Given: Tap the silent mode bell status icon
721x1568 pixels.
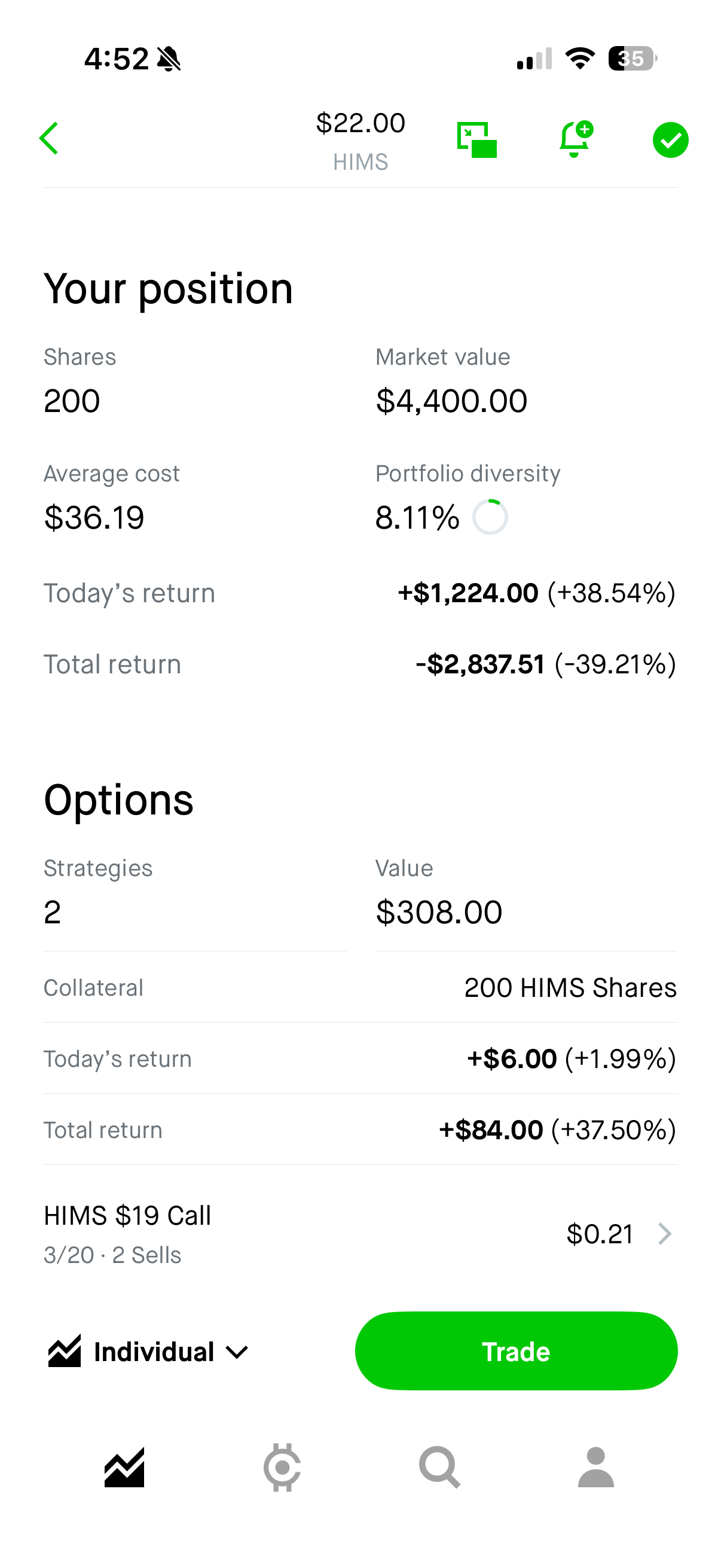Looking at the screenshot, I should click(x=169, y=59).
